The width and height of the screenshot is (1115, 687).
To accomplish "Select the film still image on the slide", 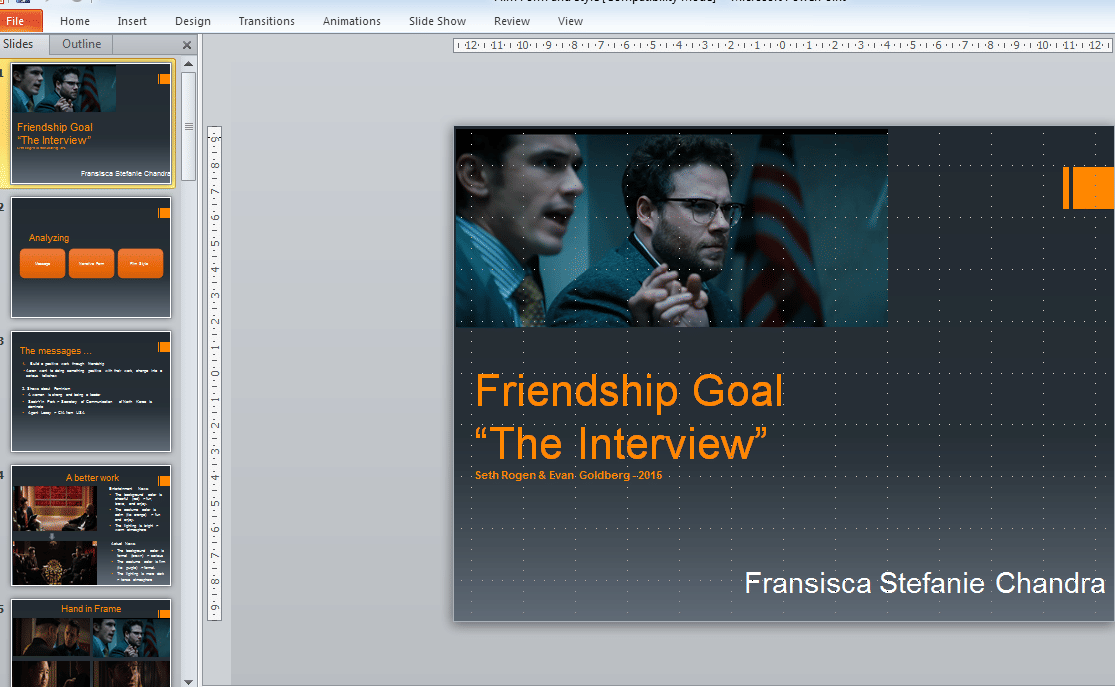I will 671,228.
